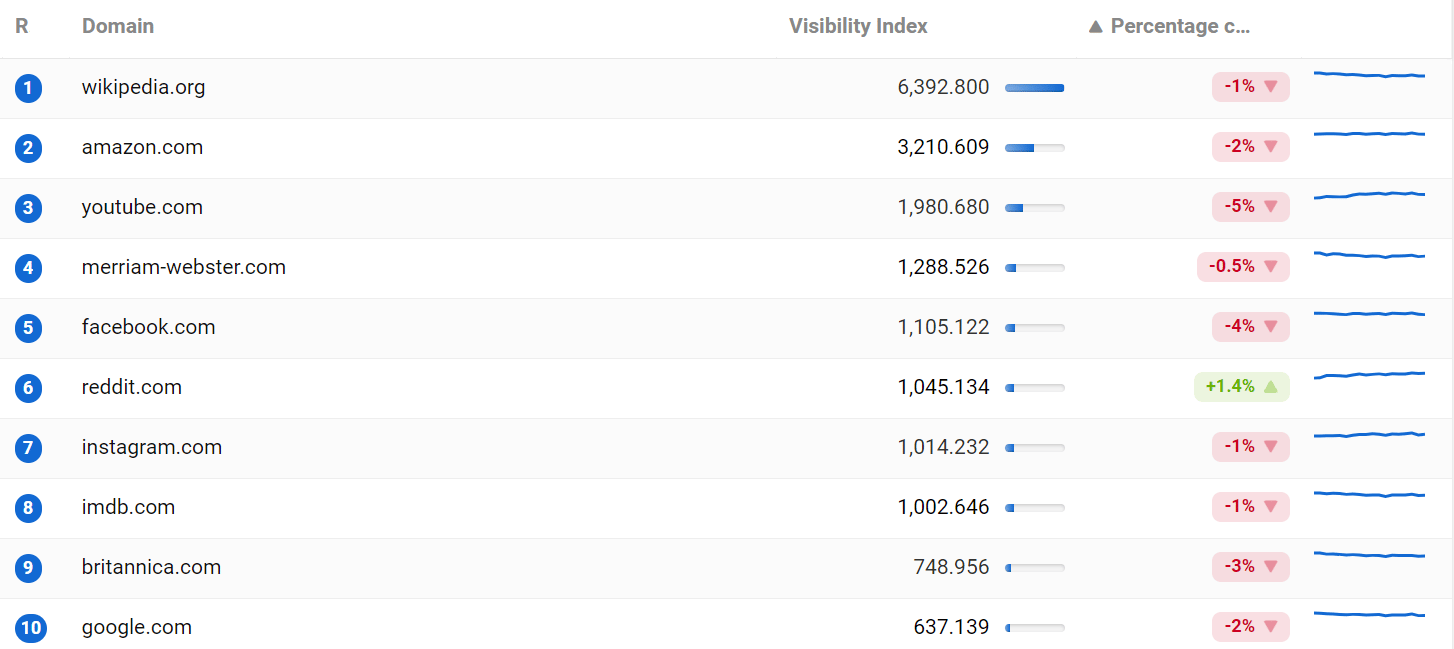Open the instagram.com domain link
Viewport: 1454px width, 649px height.
pos(152,447)
